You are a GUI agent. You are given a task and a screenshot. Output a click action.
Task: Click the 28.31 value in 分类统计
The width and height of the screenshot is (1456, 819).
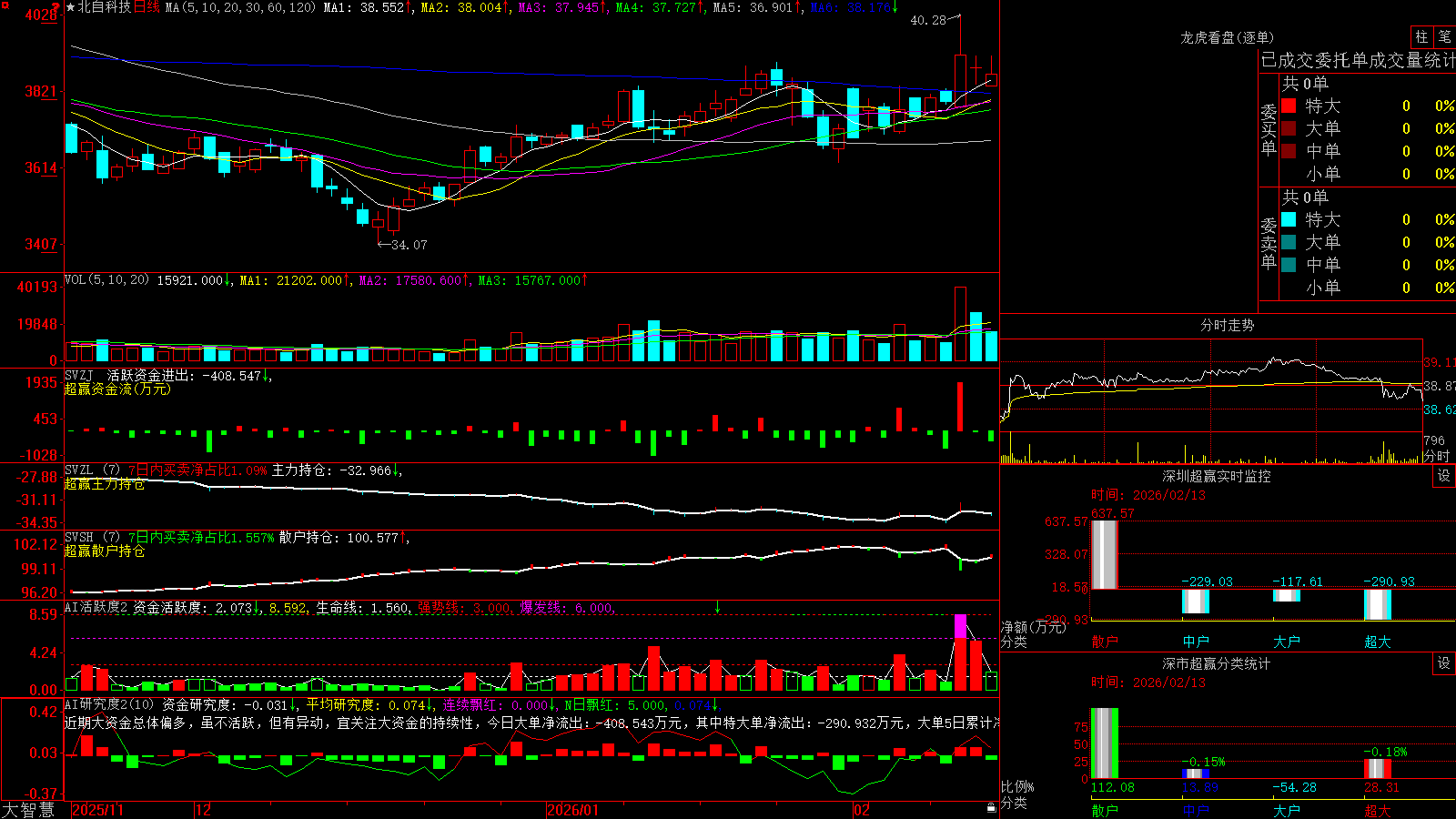tap(1381, 787)
